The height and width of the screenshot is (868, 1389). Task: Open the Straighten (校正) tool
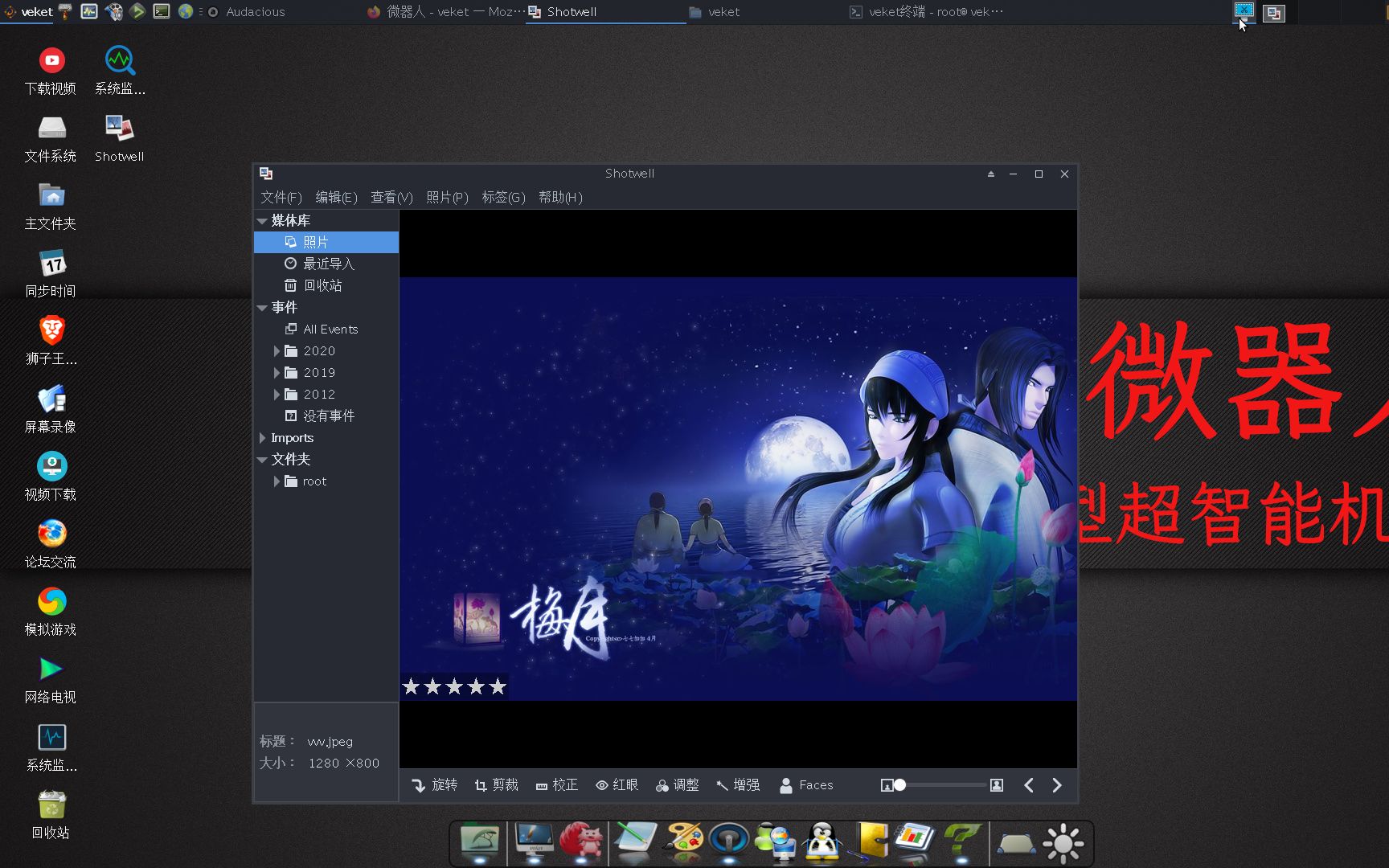pos(557,785)
